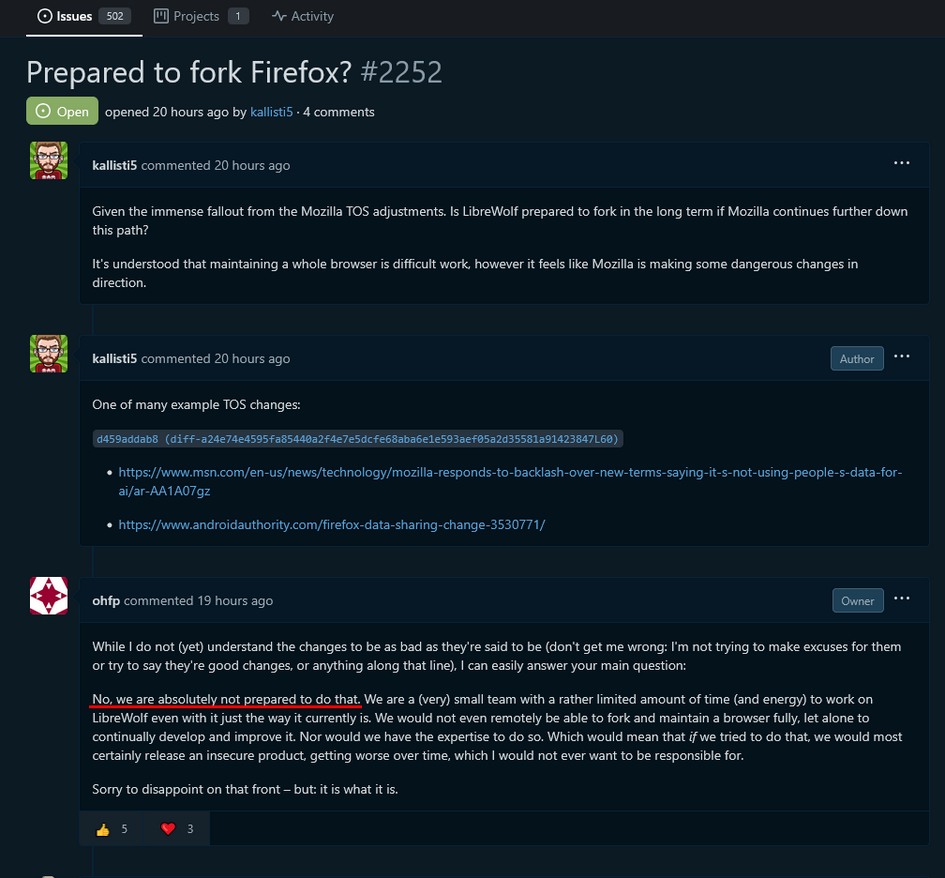Image resolution: width=945 pixels, height=878 pixels.
Task: Open options menu on Author comment
Action: click(902, 357)
